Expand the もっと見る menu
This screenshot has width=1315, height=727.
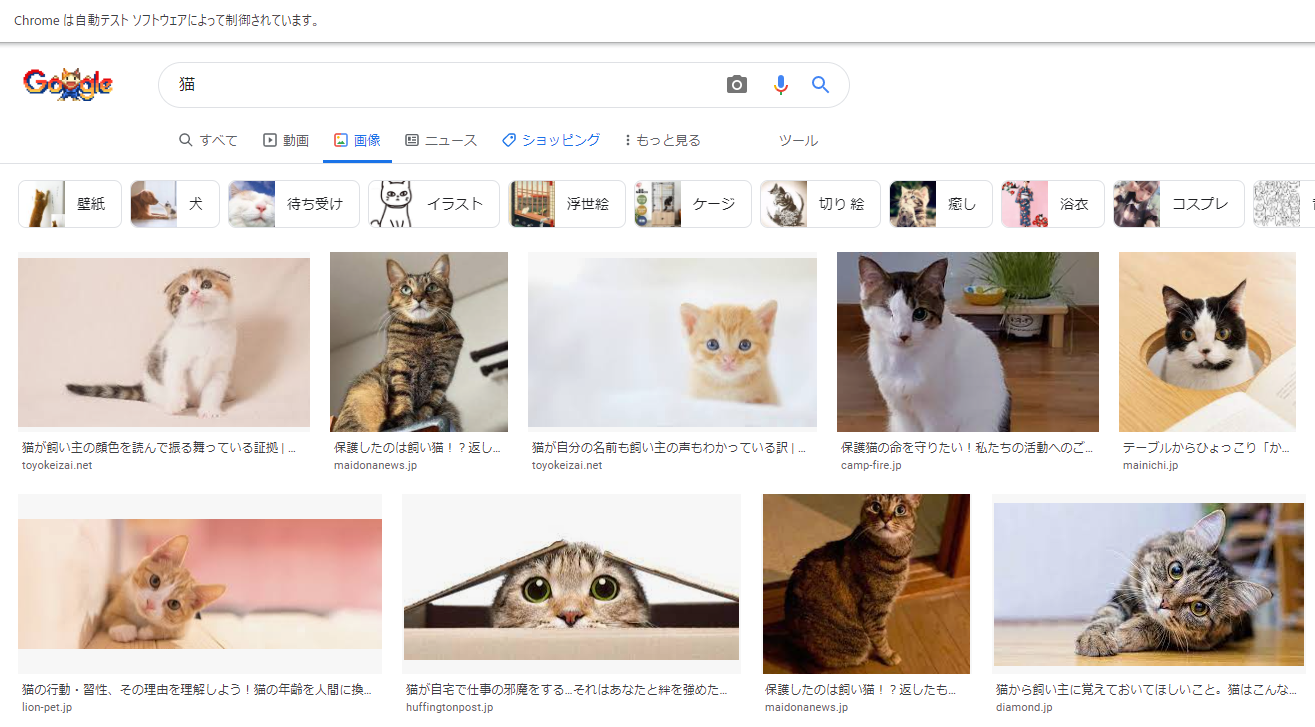[662, 140]
